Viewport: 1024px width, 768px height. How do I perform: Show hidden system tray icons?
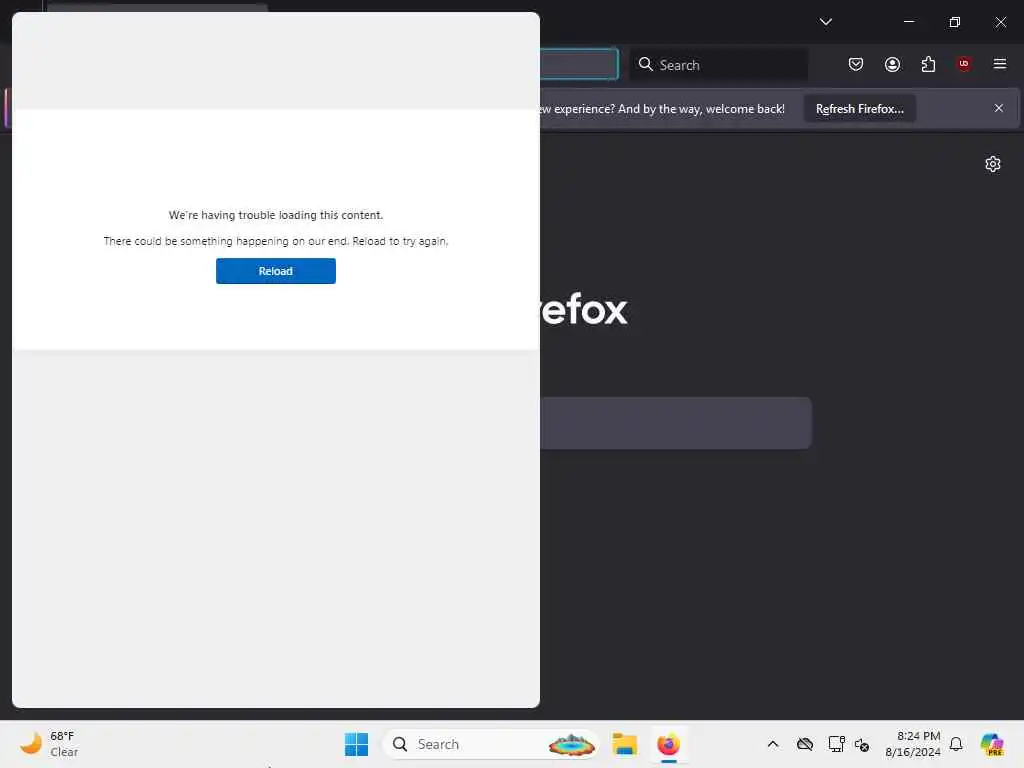pos(773,744)
